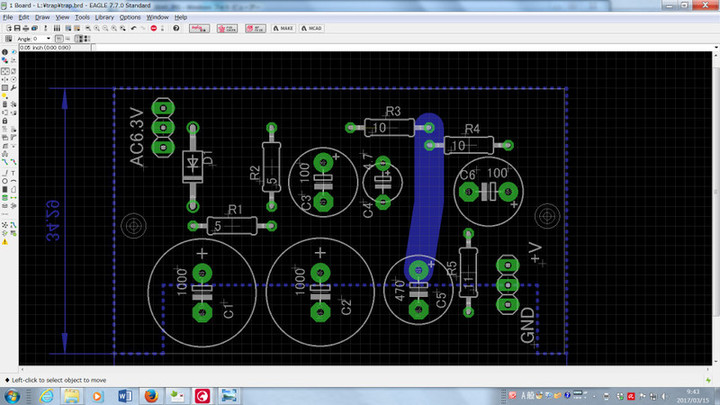Open Microsoft Word from the taskbar
The width and height of the screenshot is (720, 405).
point(125,395)
